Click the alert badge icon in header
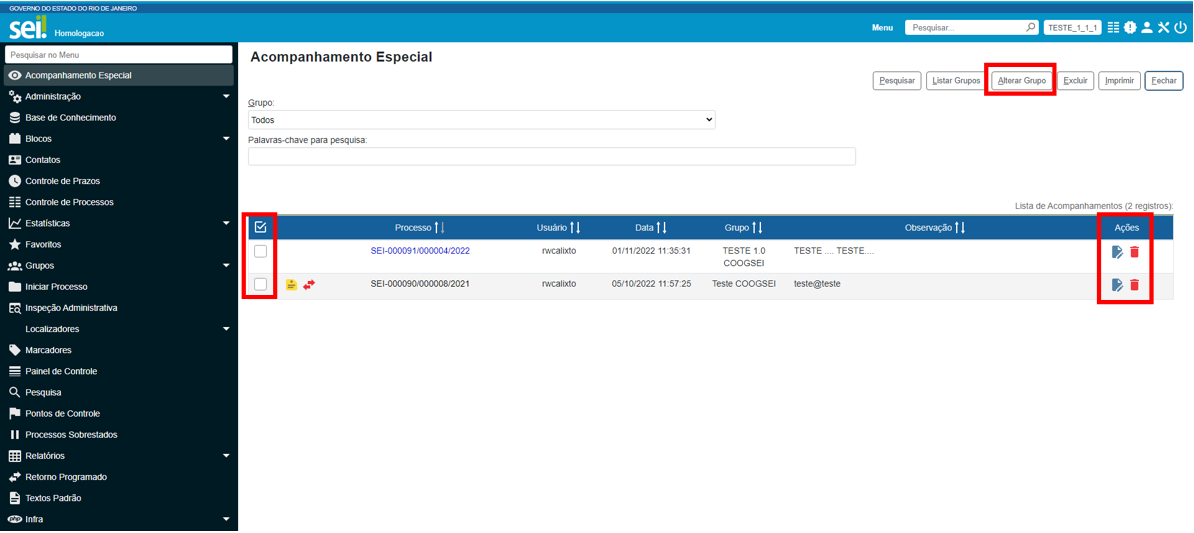This screenshot has width=1194, height=533. 1130,28
